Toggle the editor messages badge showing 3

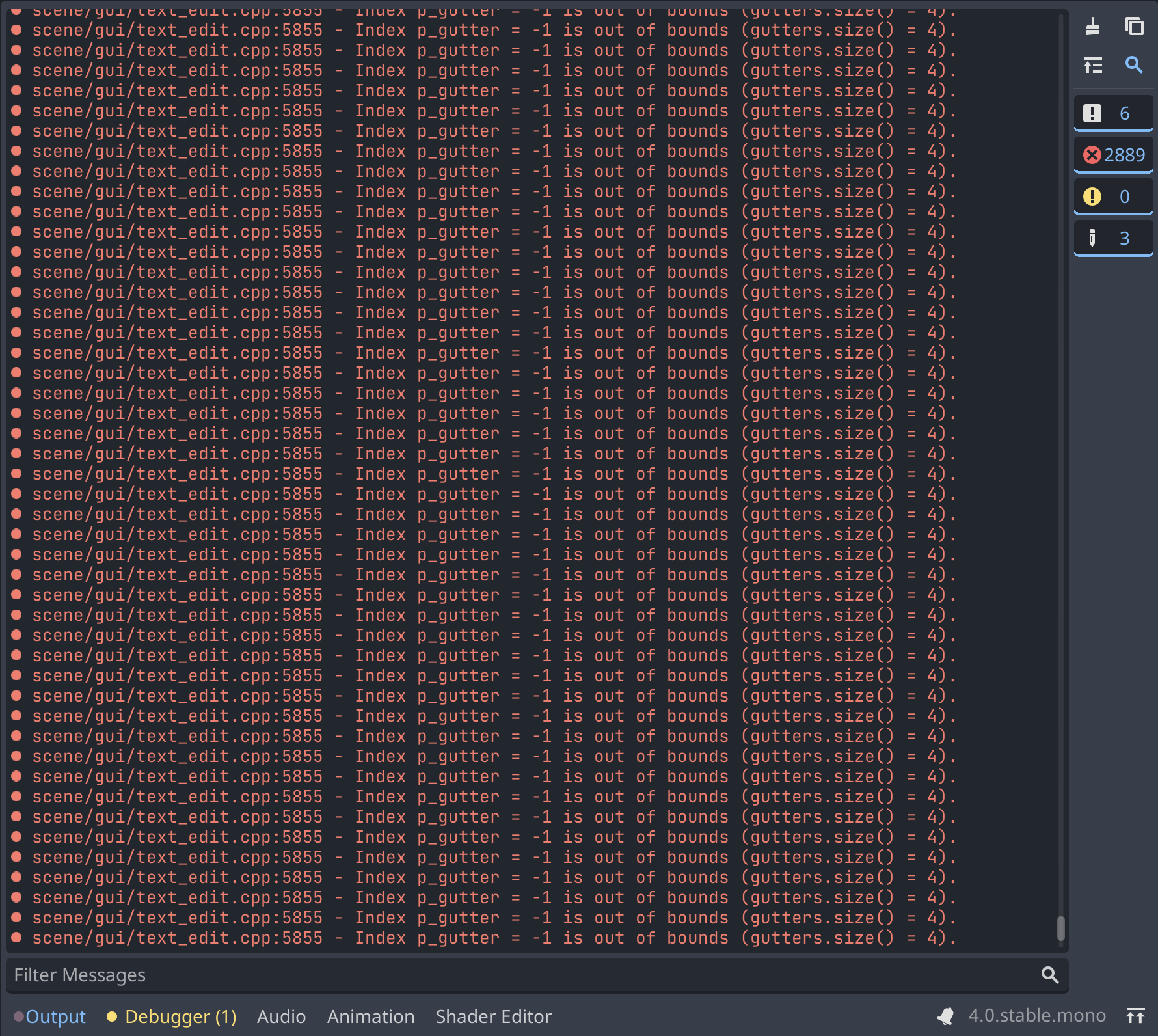1113,238
